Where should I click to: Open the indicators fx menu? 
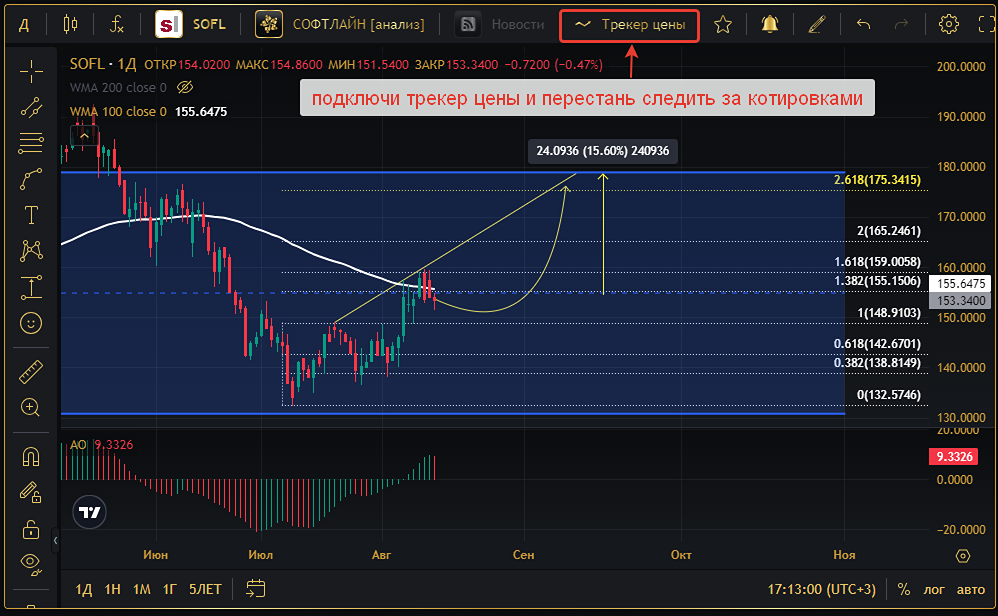pyautogui.click(x=116, y=25)
